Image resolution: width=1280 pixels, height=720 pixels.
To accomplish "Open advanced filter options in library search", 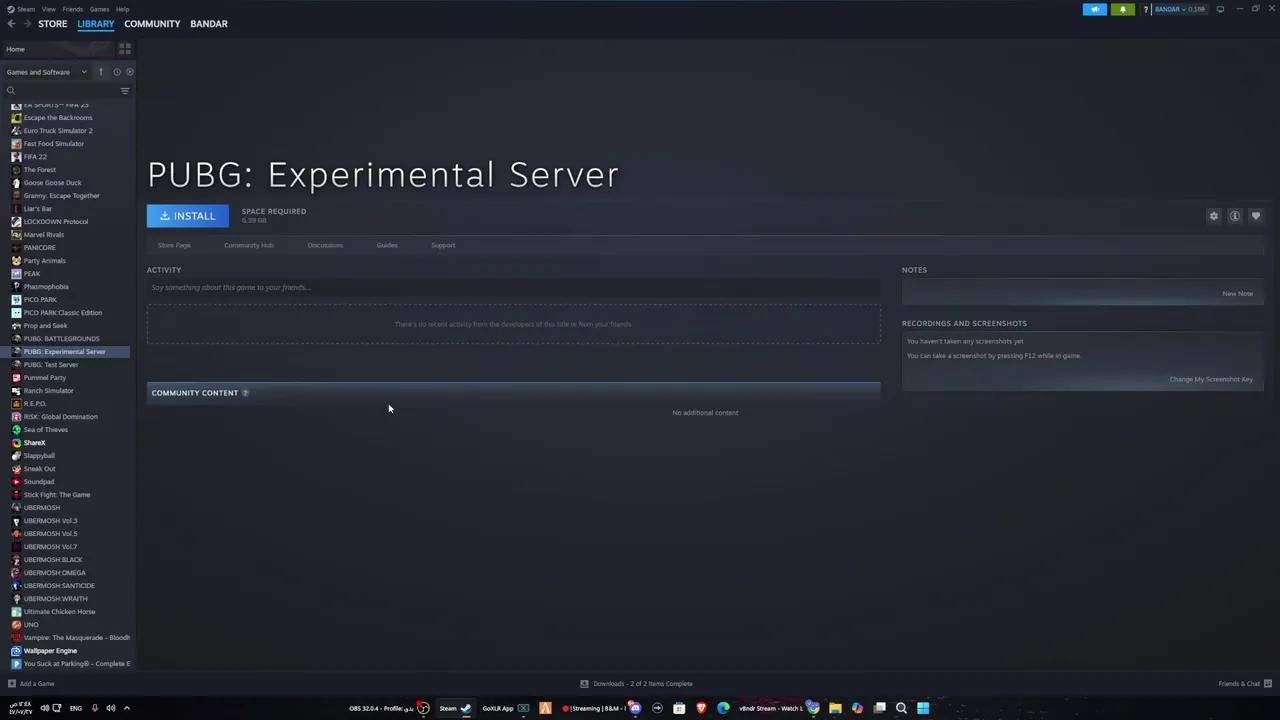I will click(x=125, y=91).
